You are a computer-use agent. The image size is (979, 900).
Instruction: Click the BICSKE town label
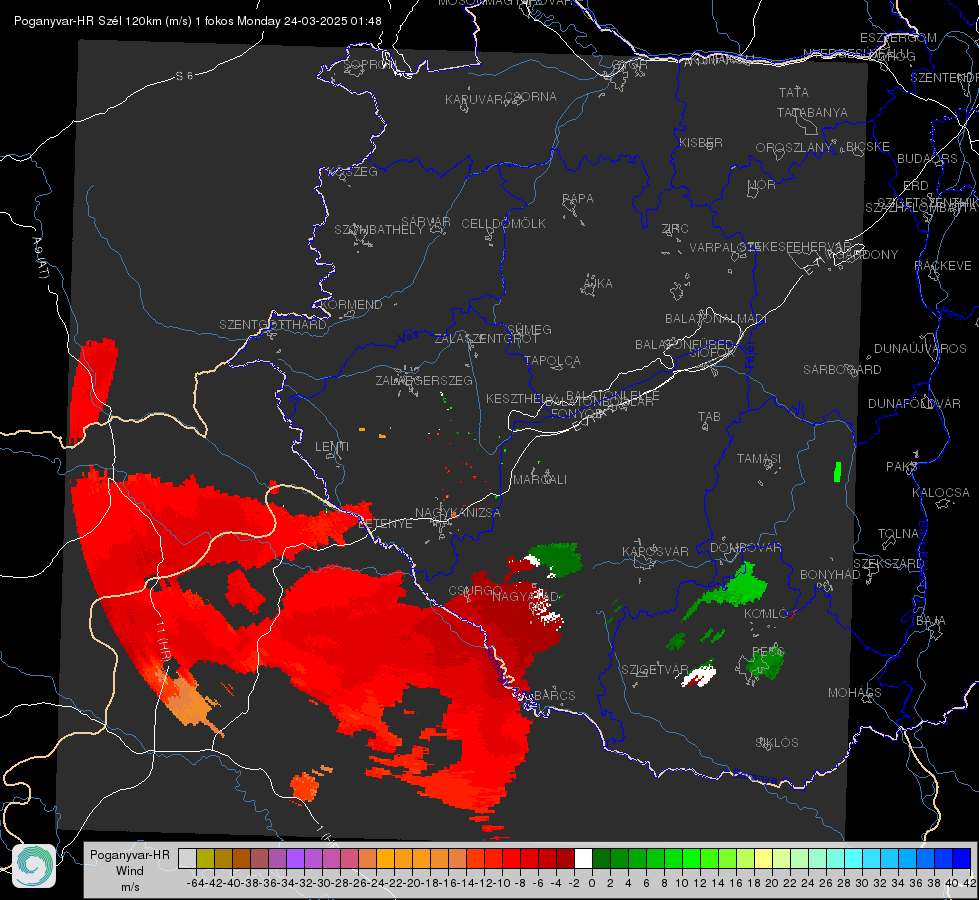[867, 147]
